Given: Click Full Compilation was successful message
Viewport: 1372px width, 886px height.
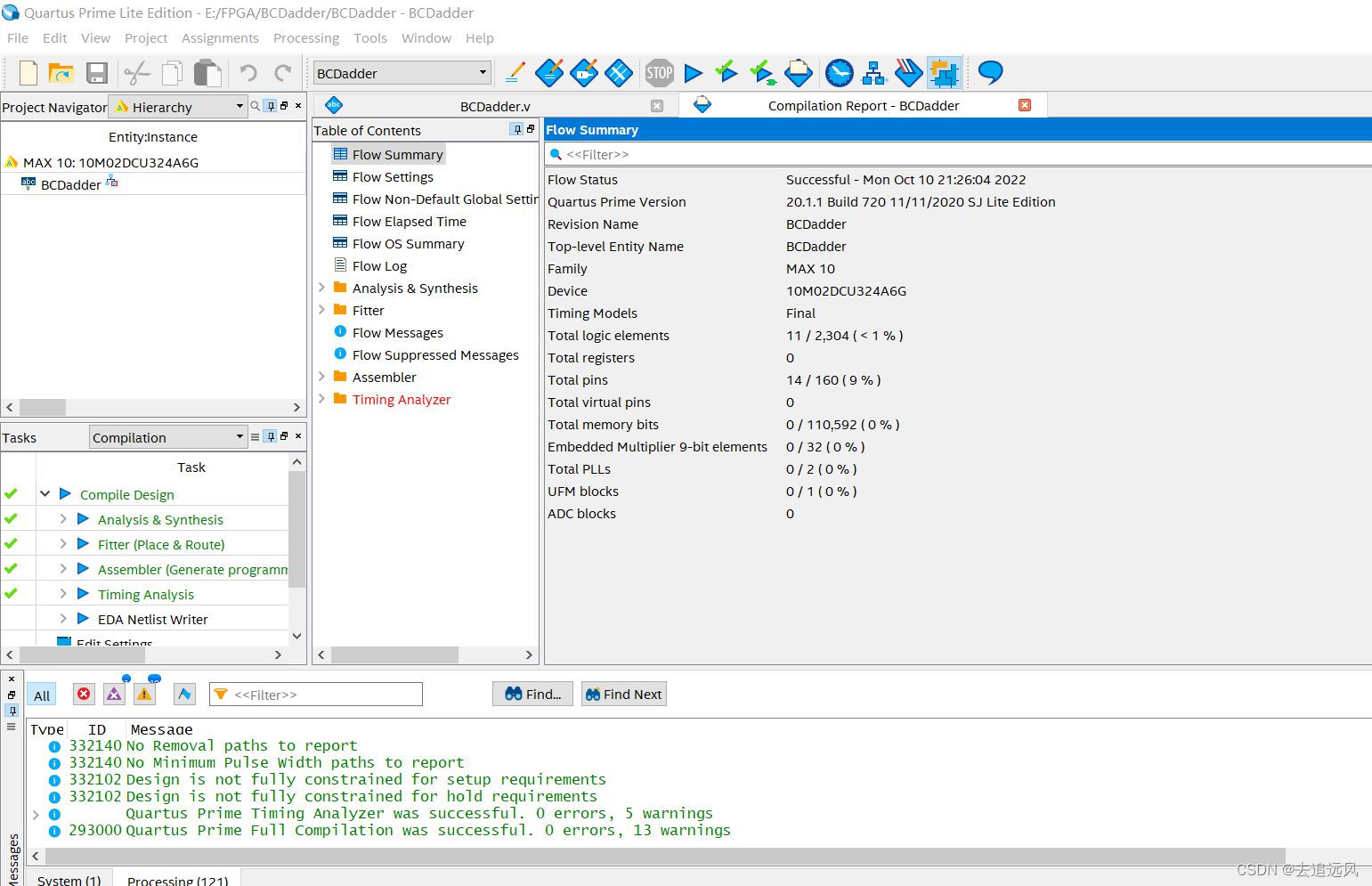Looking at the screenshot, I should click(427, 830).
